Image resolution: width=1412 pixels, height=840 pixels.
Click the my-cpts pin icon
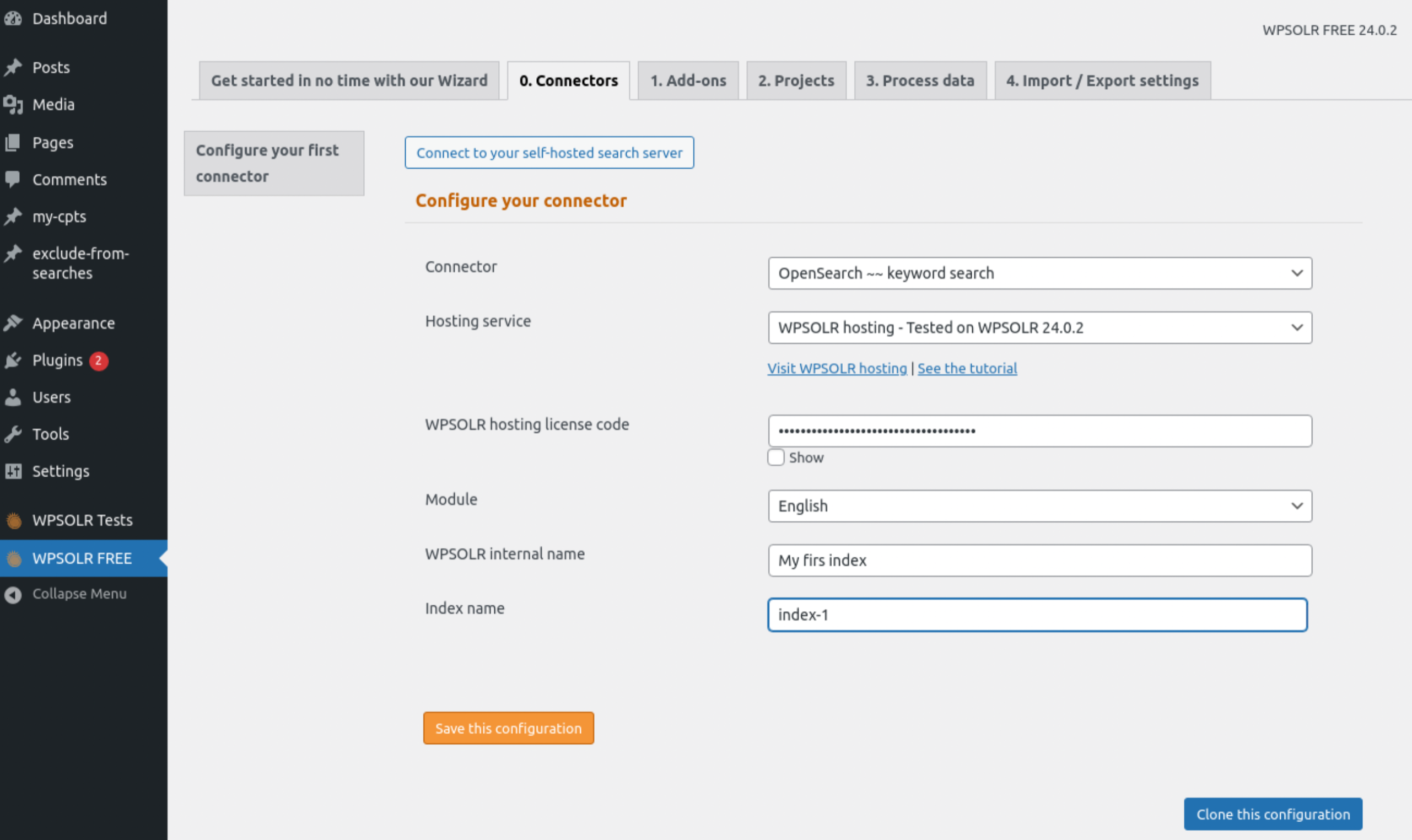click(13, 217)
